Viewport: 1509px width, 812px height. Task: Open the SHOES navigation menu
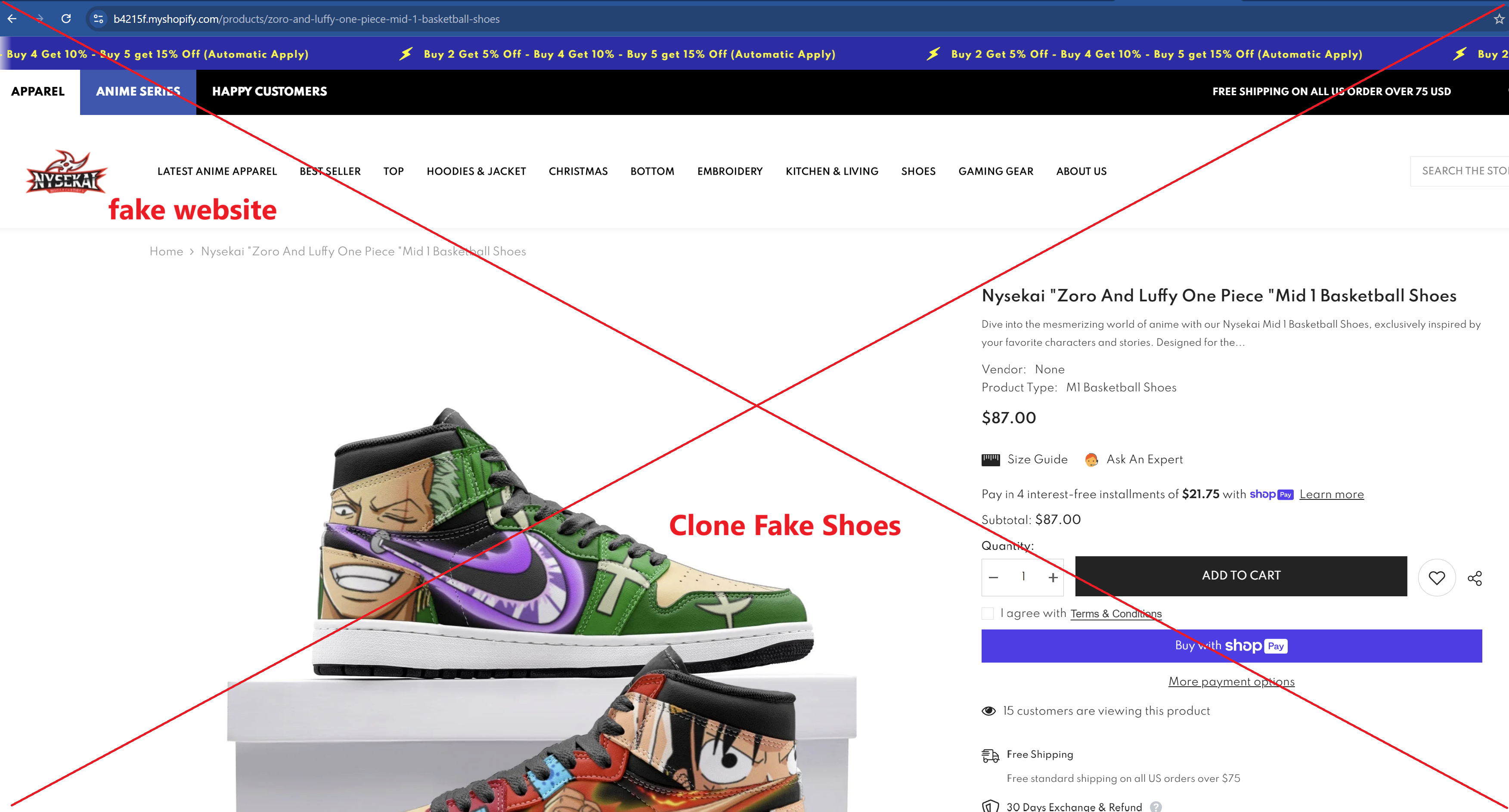pos(918,171)
